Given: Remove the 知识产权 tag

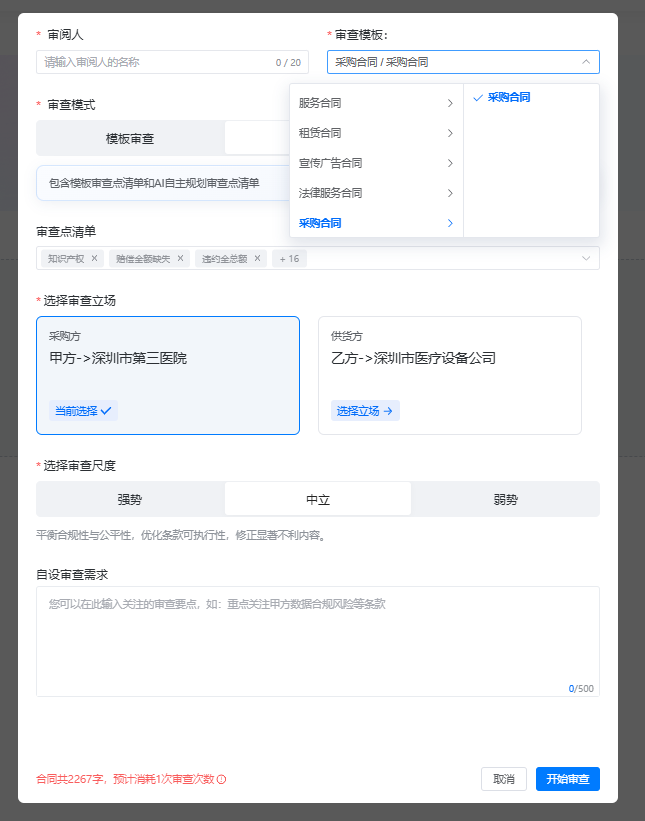Looking at the screenshot, I should [95, 258].
